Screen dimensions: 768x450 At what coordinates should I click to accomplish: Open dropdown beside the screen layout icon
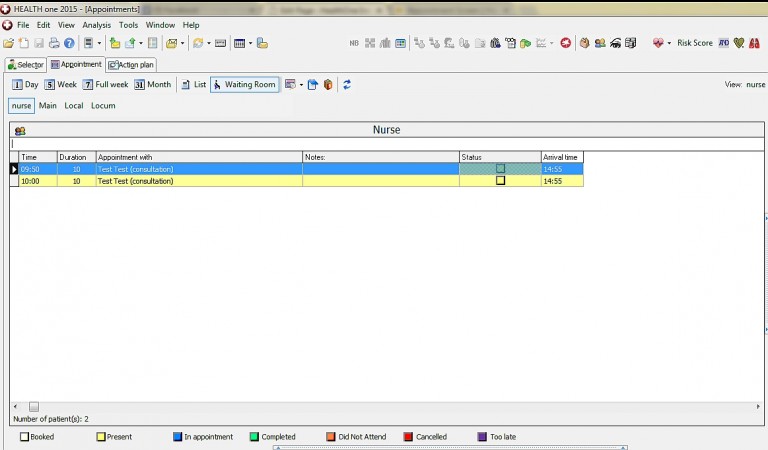pos(99,43)
